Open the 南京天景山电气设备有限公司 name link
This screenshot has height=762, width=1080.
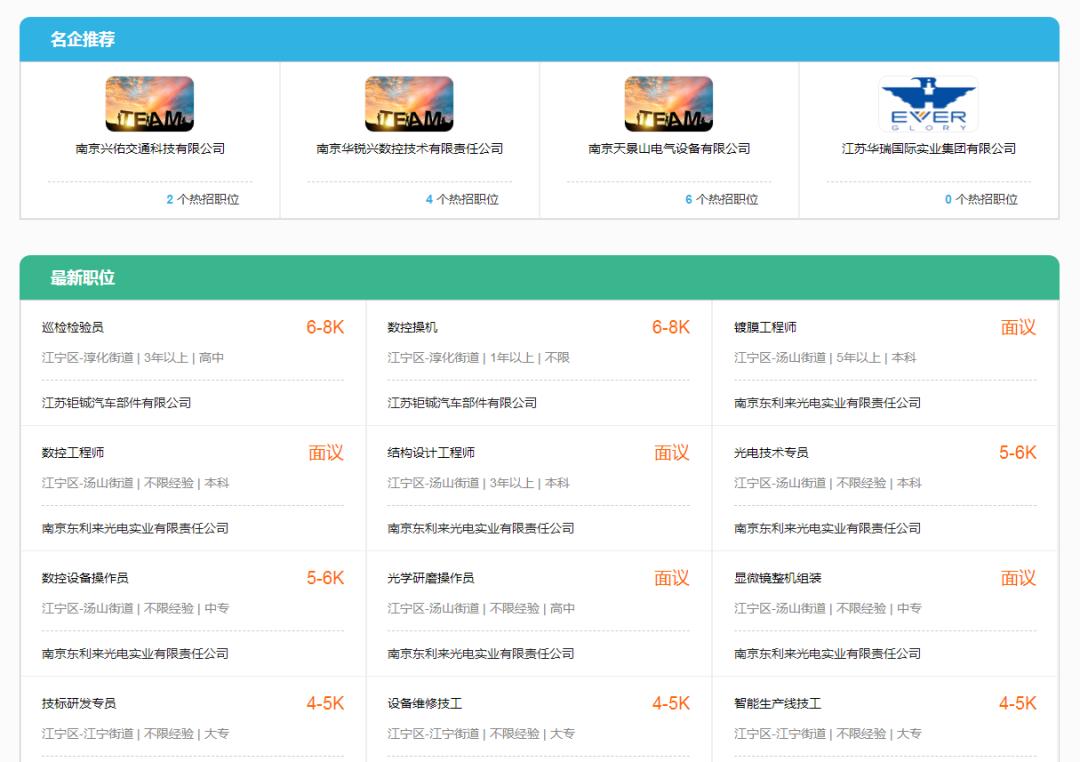tap(669, 149)
